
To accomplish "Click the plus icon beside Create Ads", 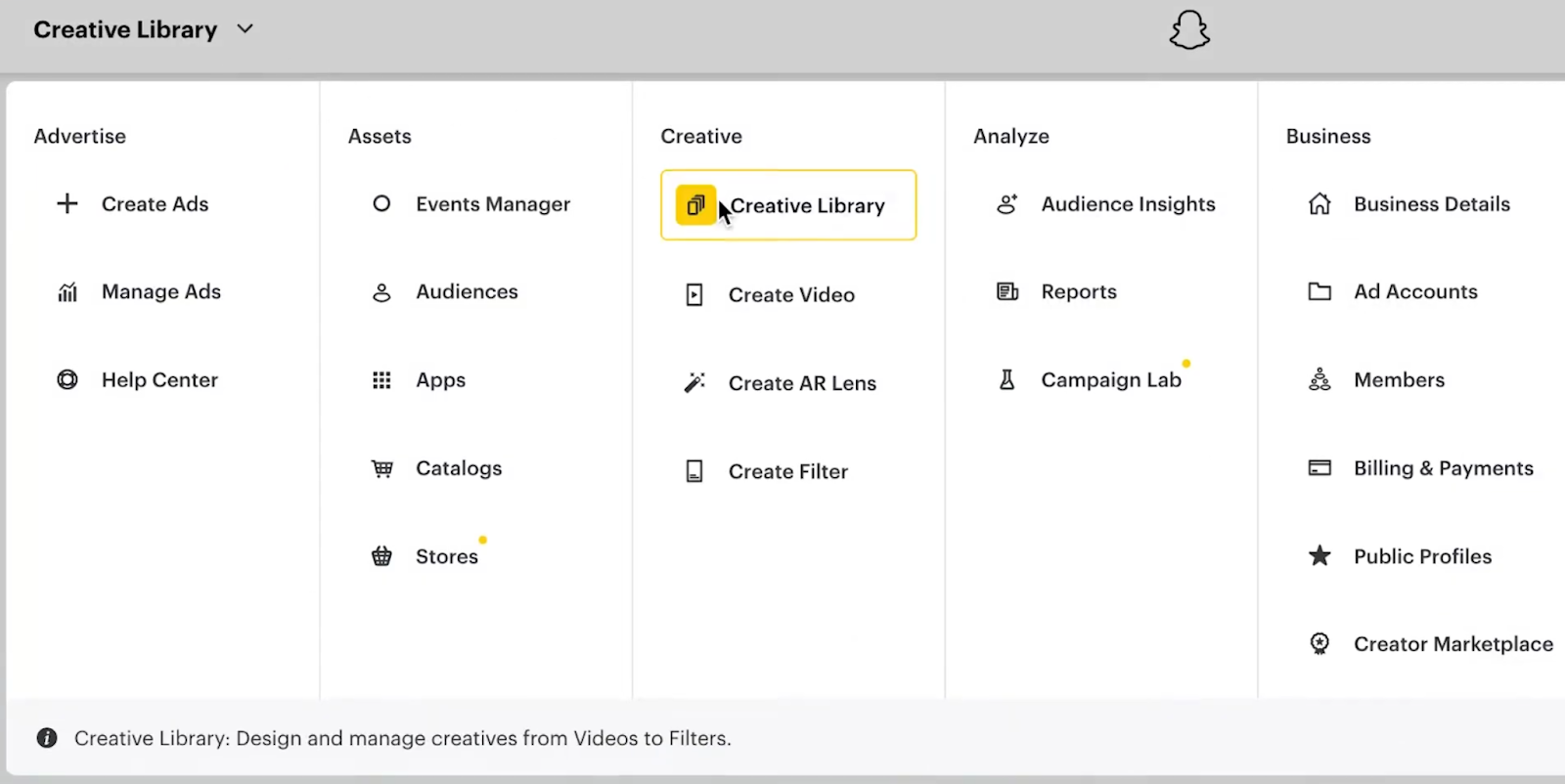I will (67, 204).
